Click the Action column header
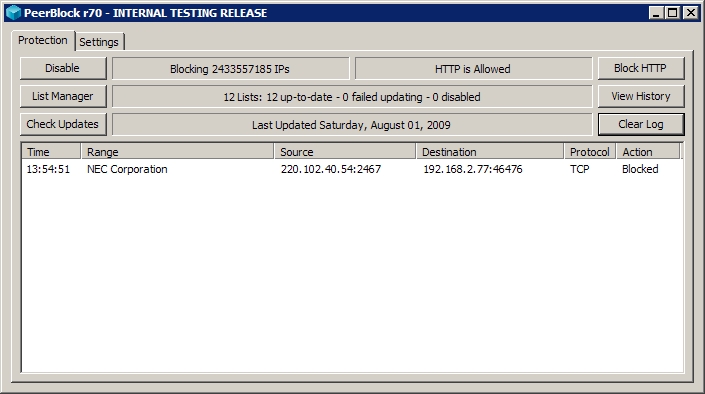The width and height of the screenshot is (705, 394). (x=648, y=152)
